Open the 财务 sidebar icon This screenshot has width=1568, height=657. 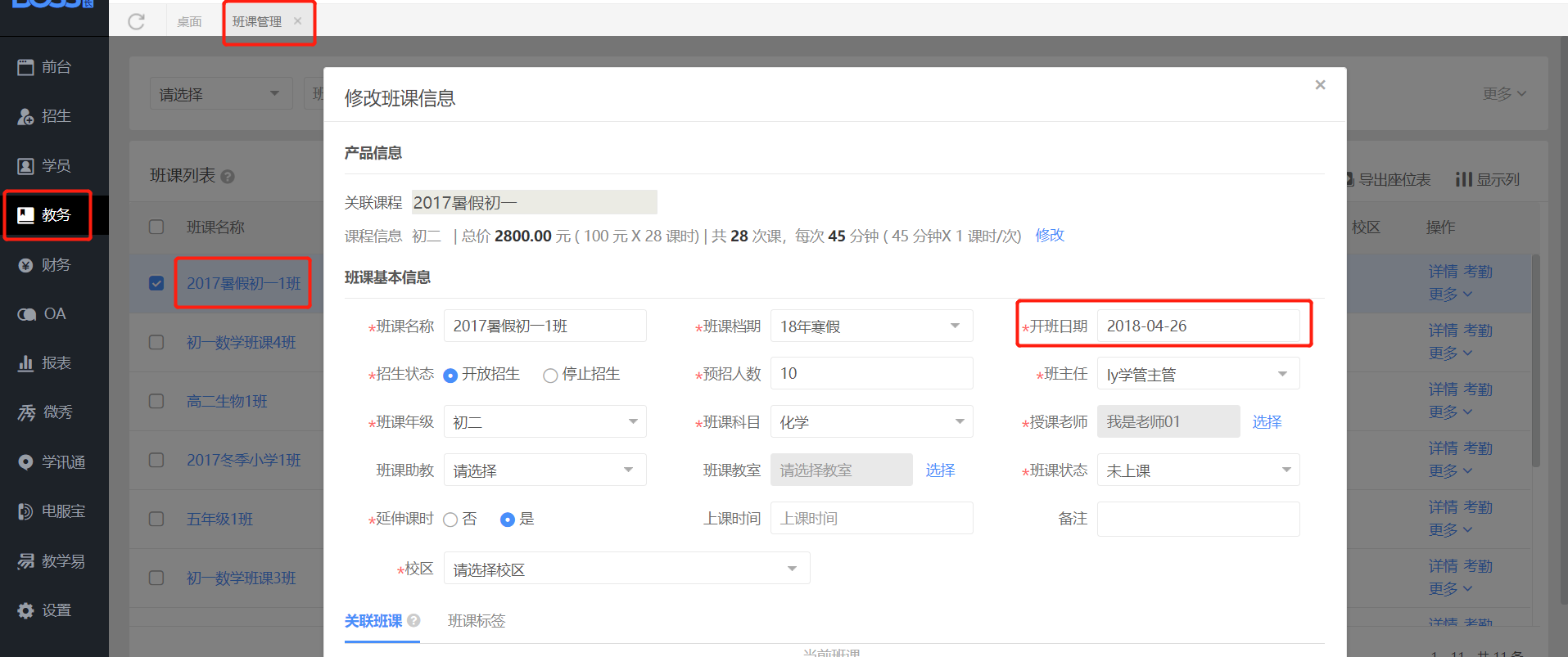(26, 265)
